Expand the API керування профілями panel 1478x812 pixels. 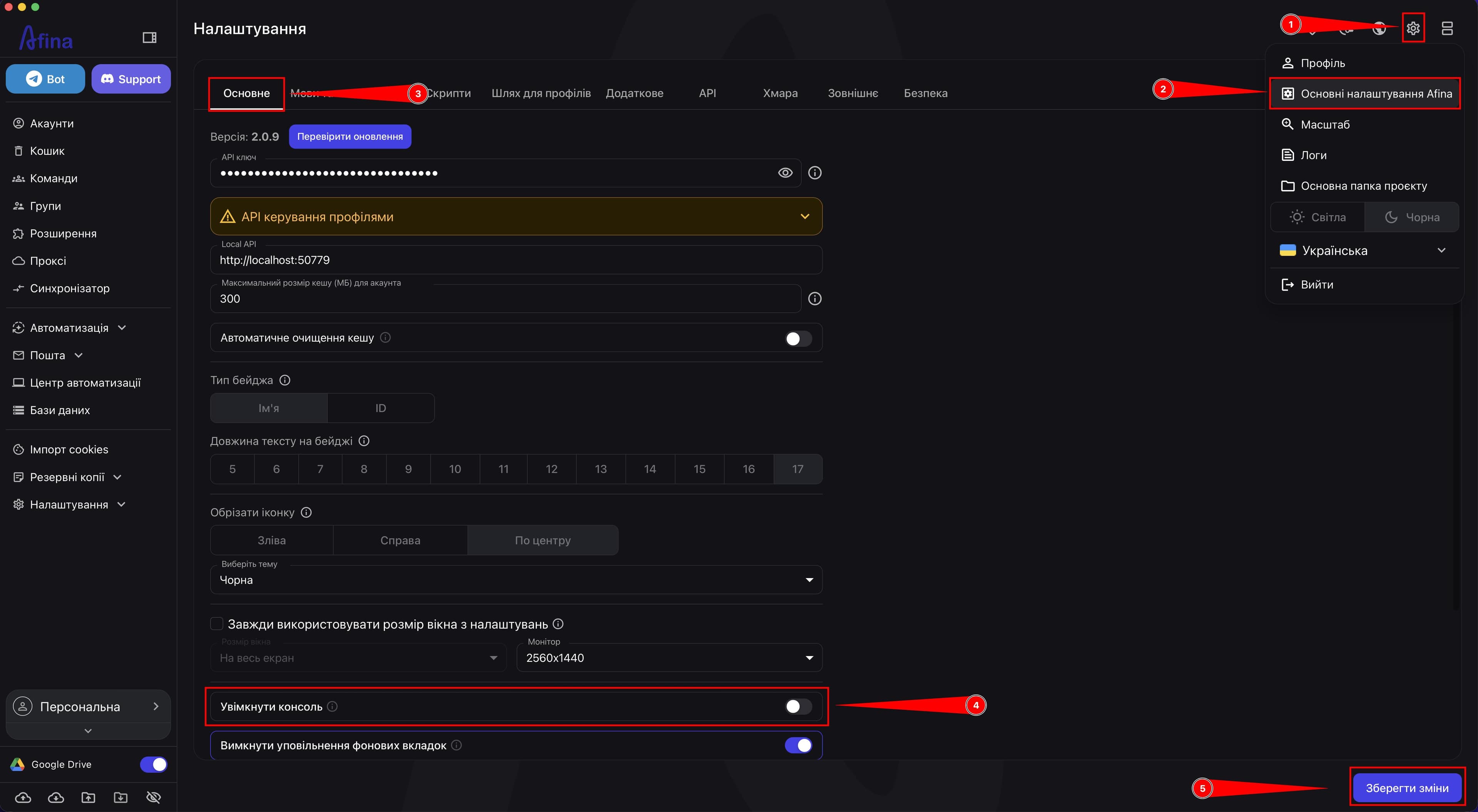[516, 217]
